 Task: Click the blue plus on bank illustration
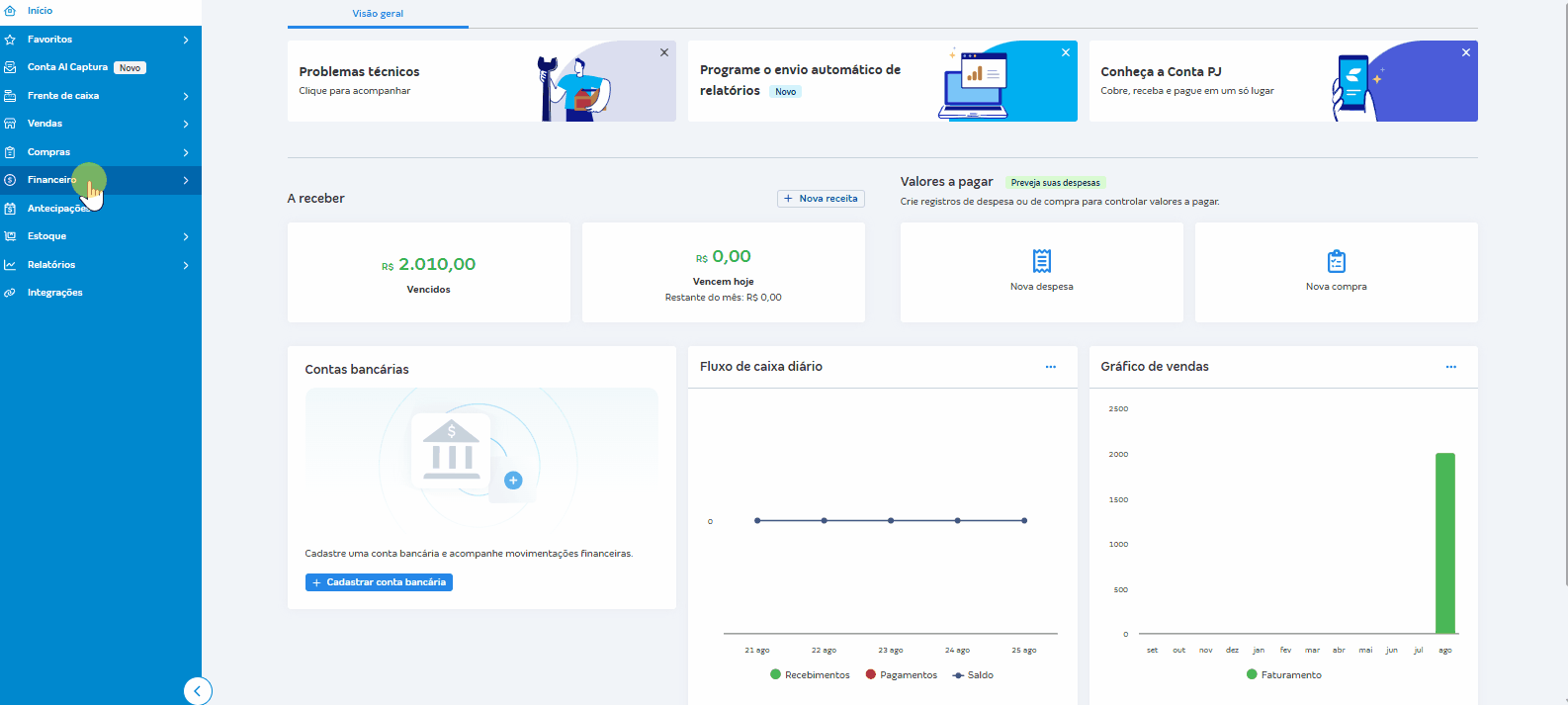click(512, 481)
